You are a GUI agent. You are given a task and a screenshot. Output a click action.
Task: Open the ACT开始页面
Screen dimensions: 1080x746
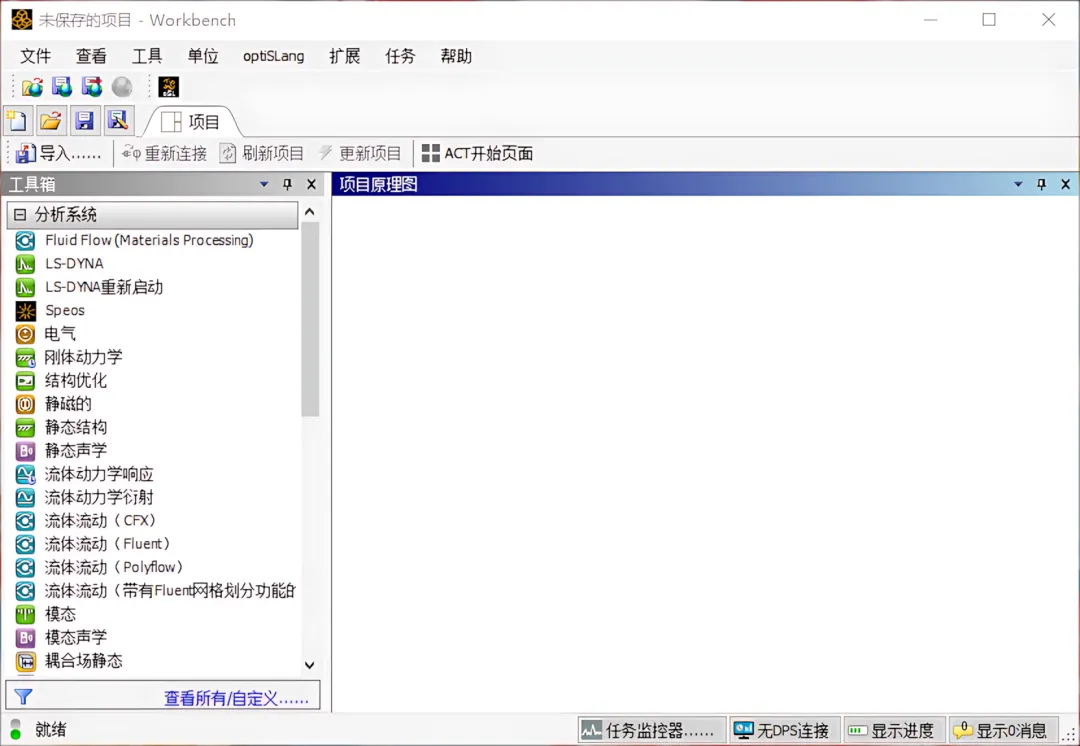[477, 153]
